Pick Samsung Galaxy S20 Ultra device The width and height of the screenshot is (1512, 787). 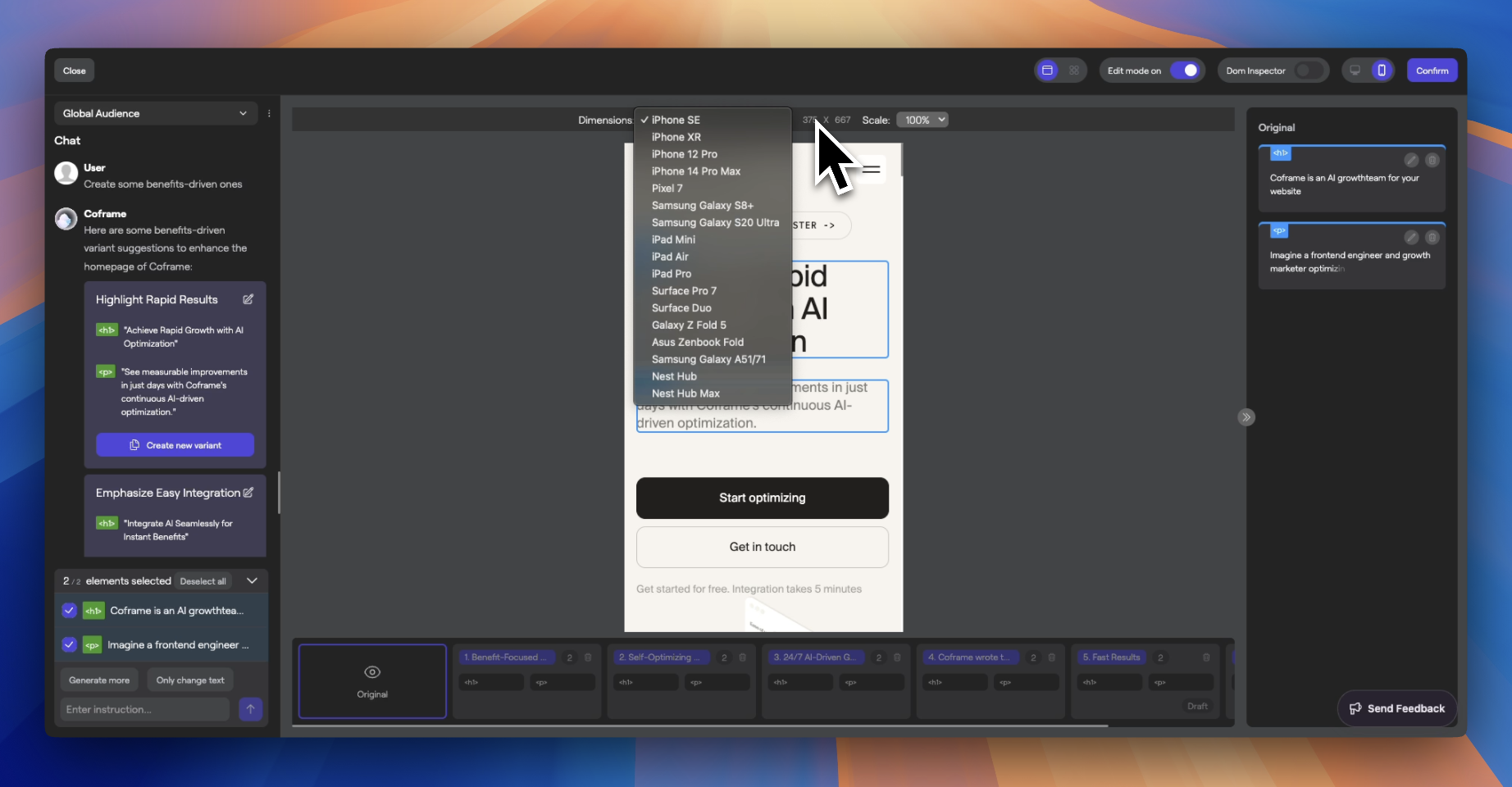pos(712,223)
